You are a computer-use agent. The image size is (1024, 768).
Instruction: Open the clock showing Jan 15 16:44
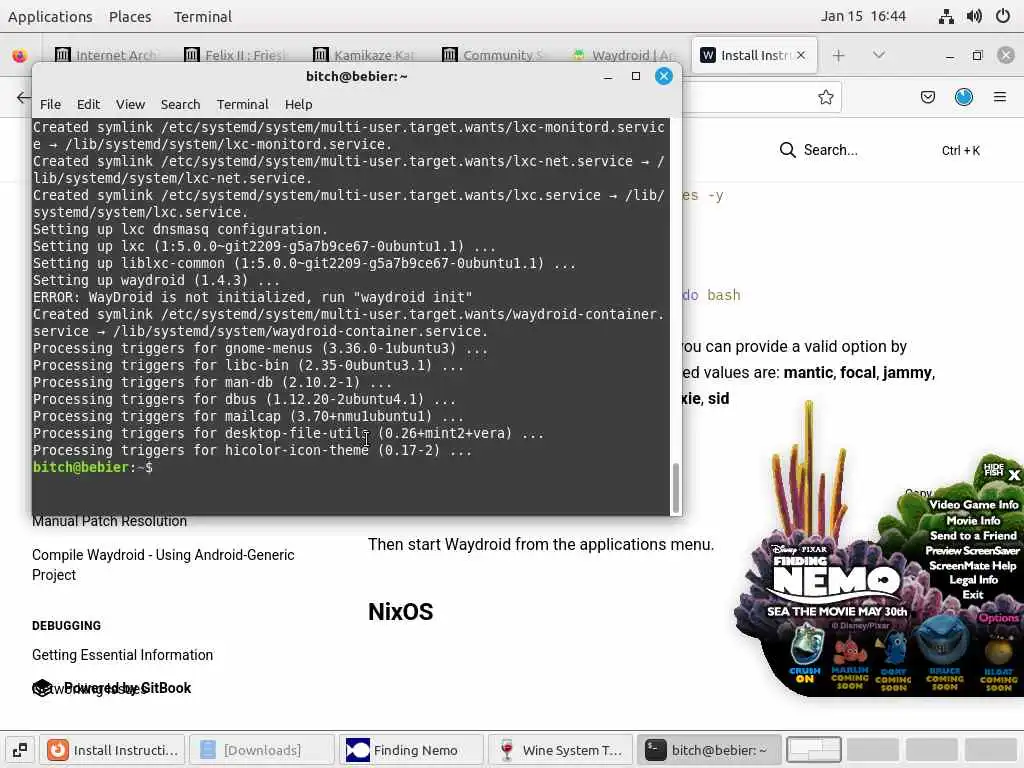pyautogui.click(x=863, y=16)
